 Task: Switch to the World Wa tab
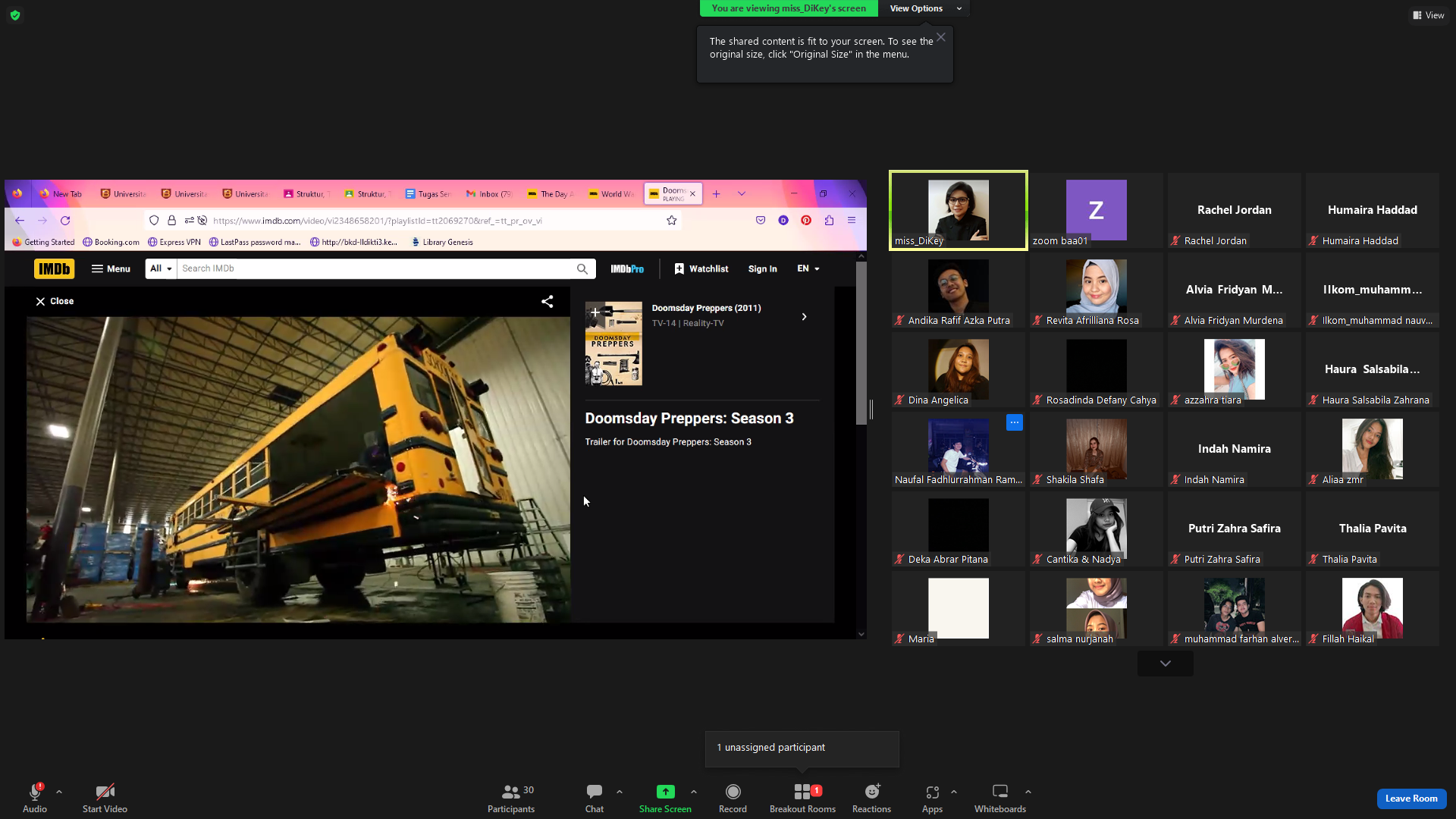[x=612, y=194]
